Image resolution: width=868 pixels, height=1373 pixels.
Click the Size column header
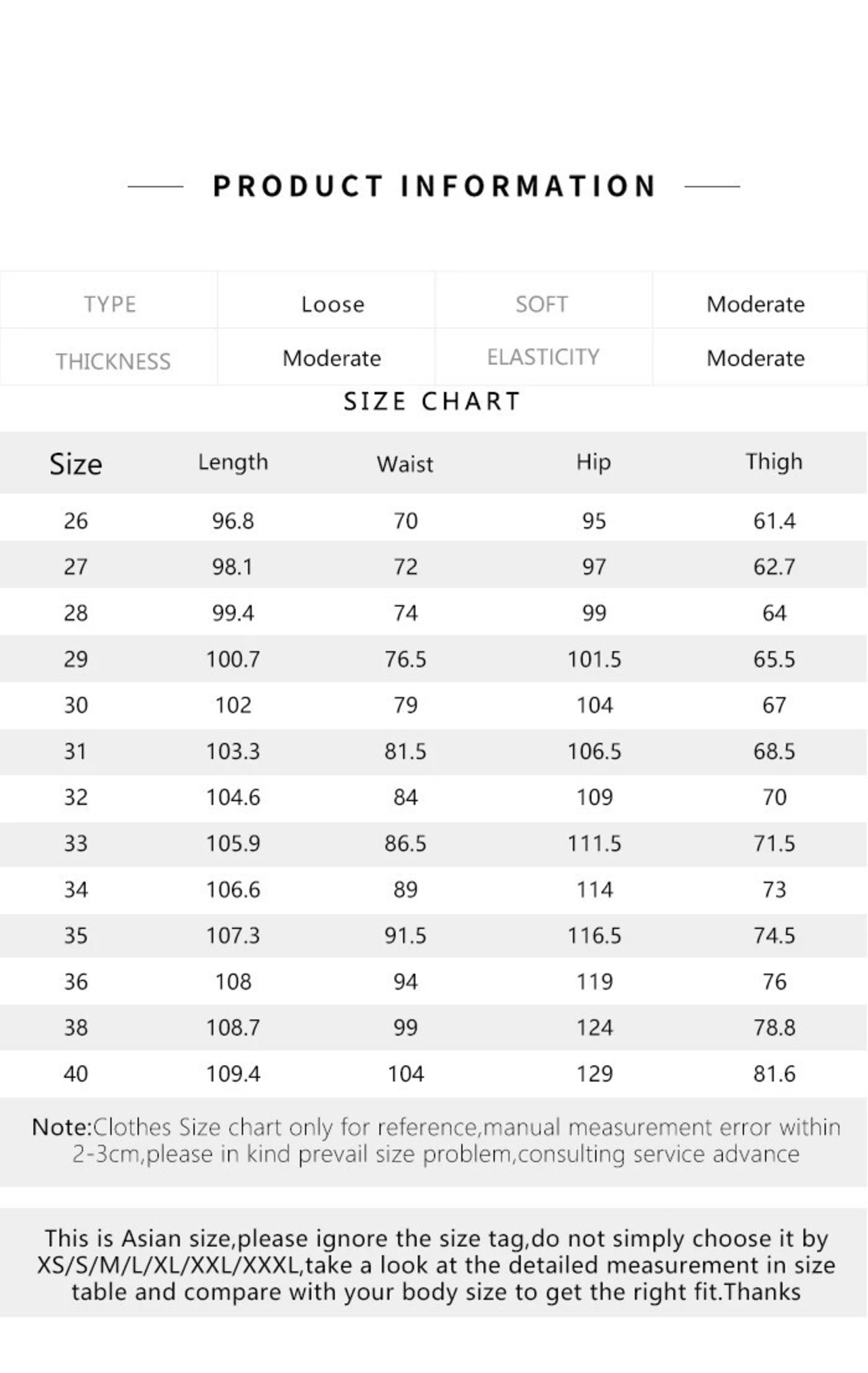(75, 465)
